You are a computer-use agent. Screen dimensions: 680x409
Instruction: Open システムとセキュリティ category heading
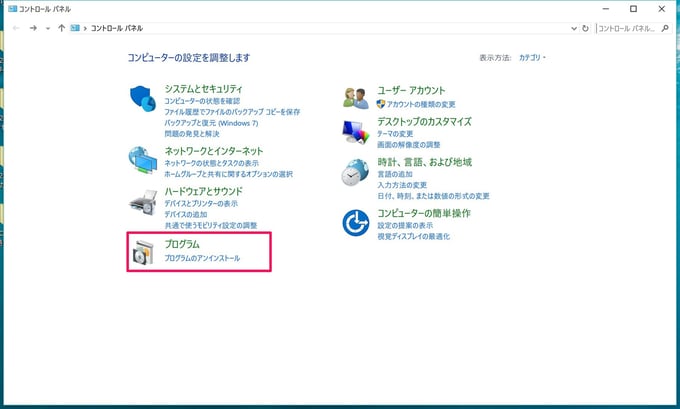coord(203,89)
